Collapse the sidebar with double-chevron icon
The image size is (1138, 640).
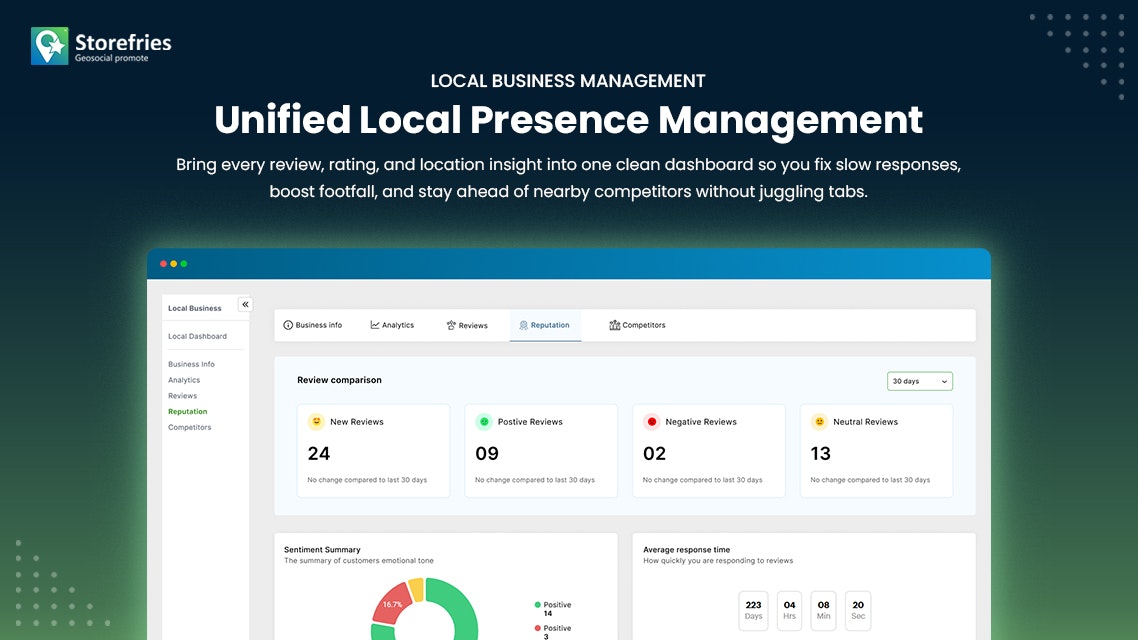coord(245,305)
